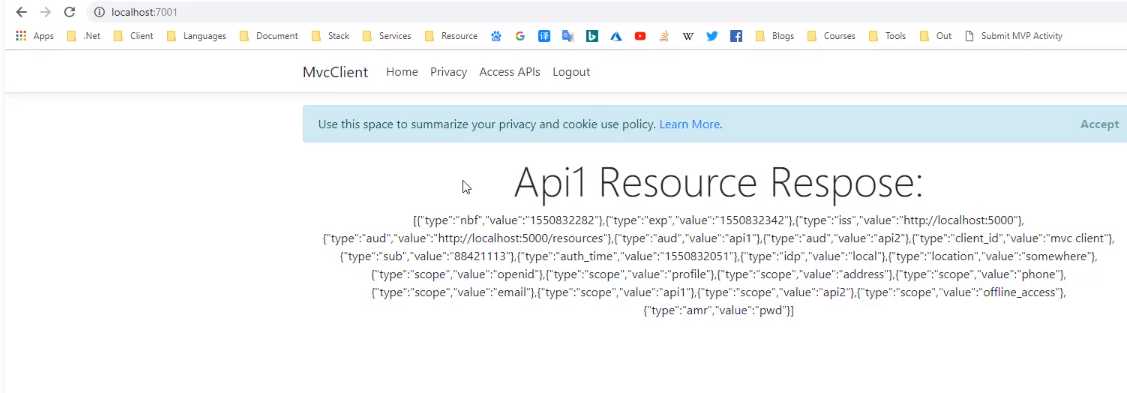Open the Apps grid bookmark

34,36
